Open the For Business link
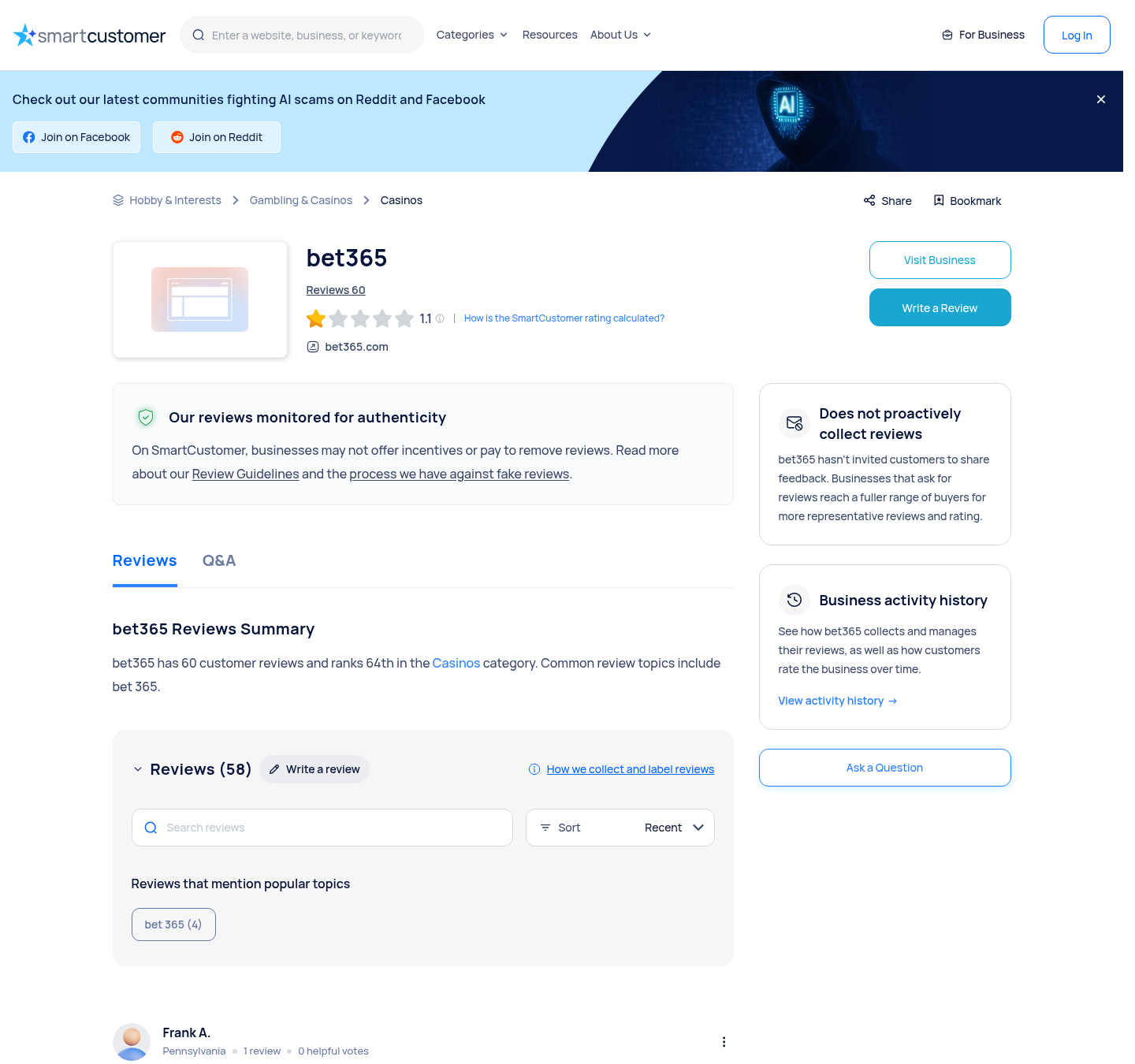The image size is (1135, 1064). (983, 35)
